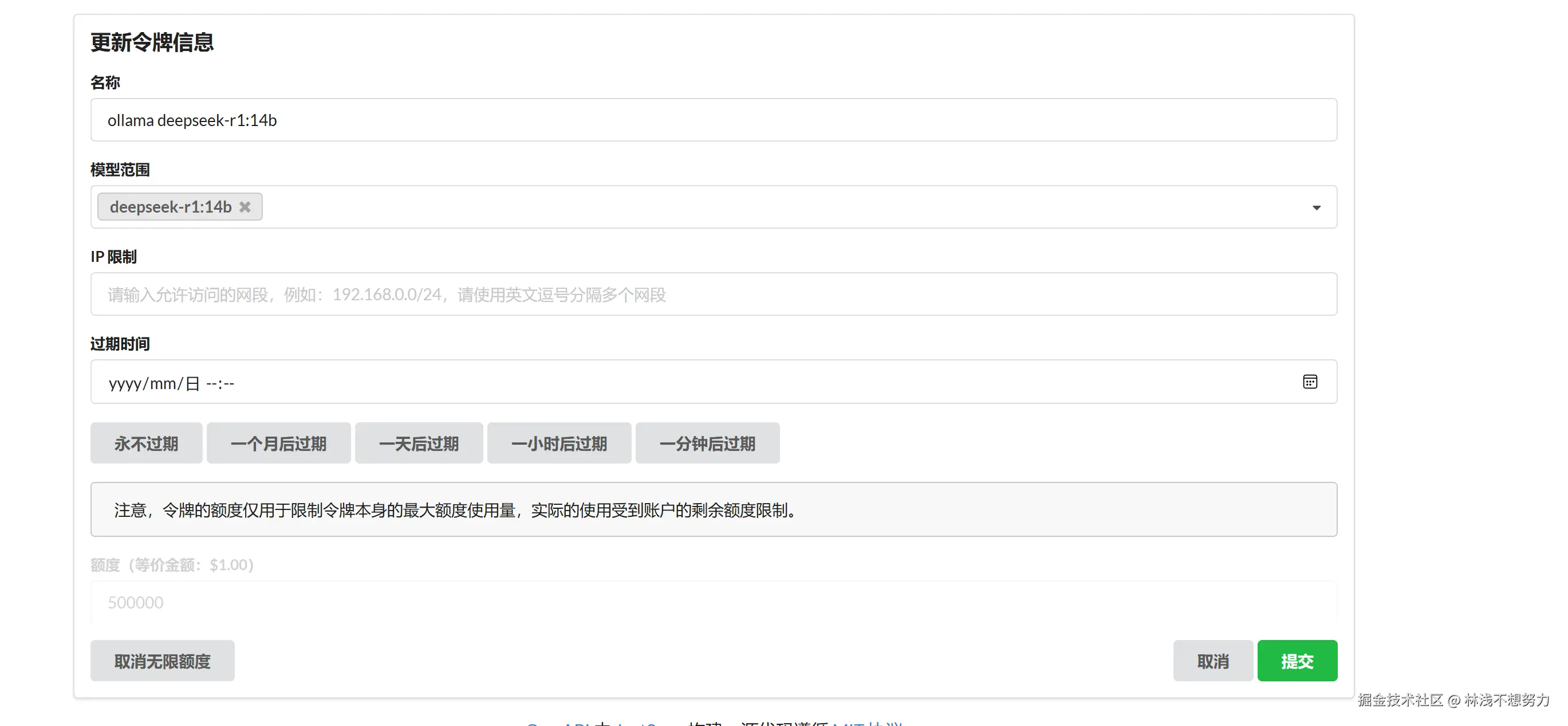1568x726 pixels.
Task: Open the calendar icon in expiry field
Action: (x=1310, y=382)
